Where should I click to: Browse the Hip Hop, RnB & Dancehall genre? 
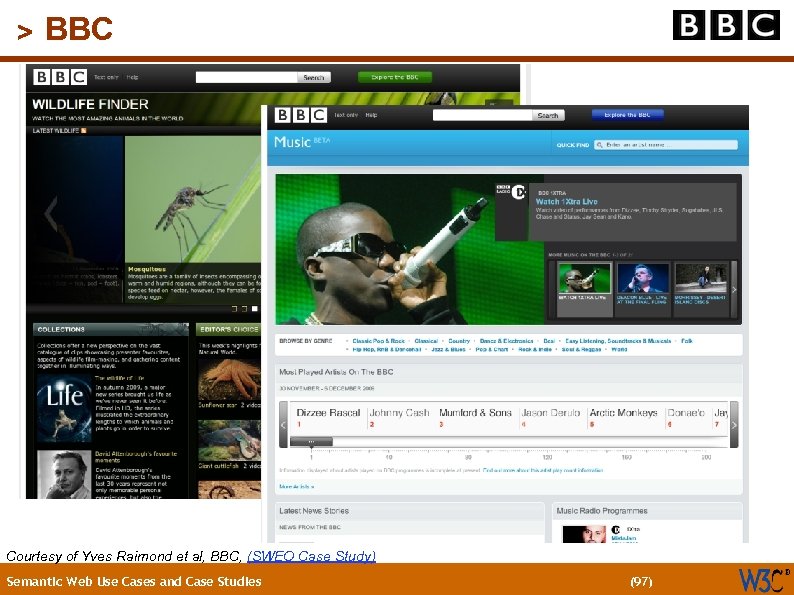click(387, 349)
